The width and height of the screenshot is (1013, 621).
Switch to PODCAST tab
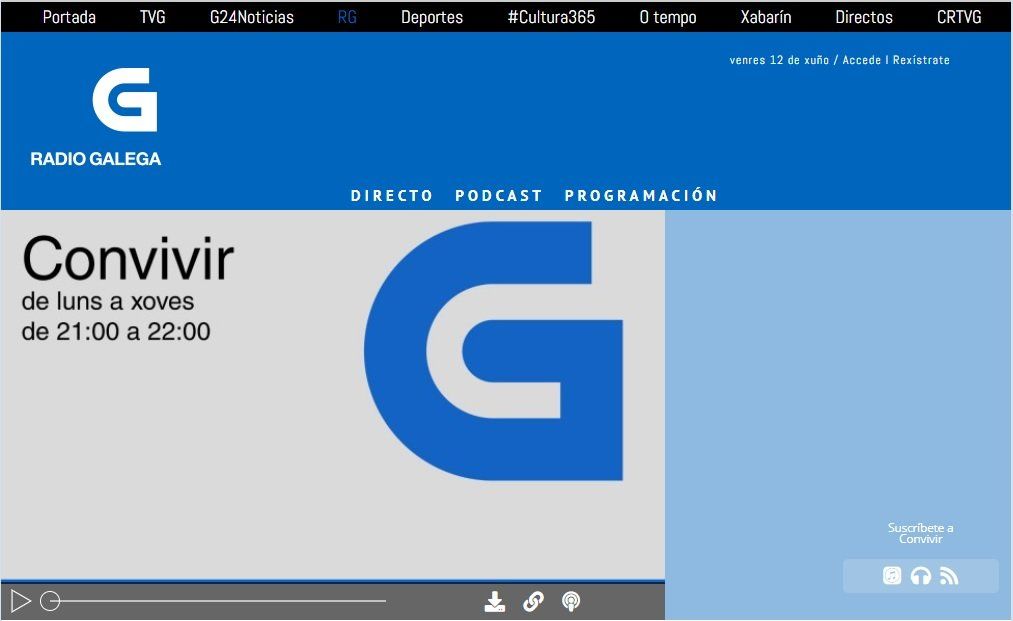point(498,196)
